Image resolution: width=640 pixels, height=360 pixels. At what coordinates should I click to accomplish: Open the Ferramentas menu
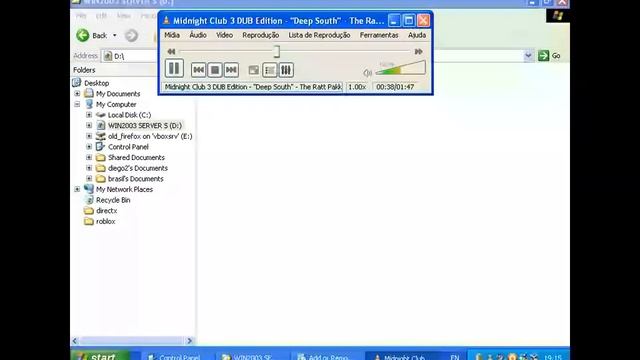pyautogui.click(x=379, y=35)
